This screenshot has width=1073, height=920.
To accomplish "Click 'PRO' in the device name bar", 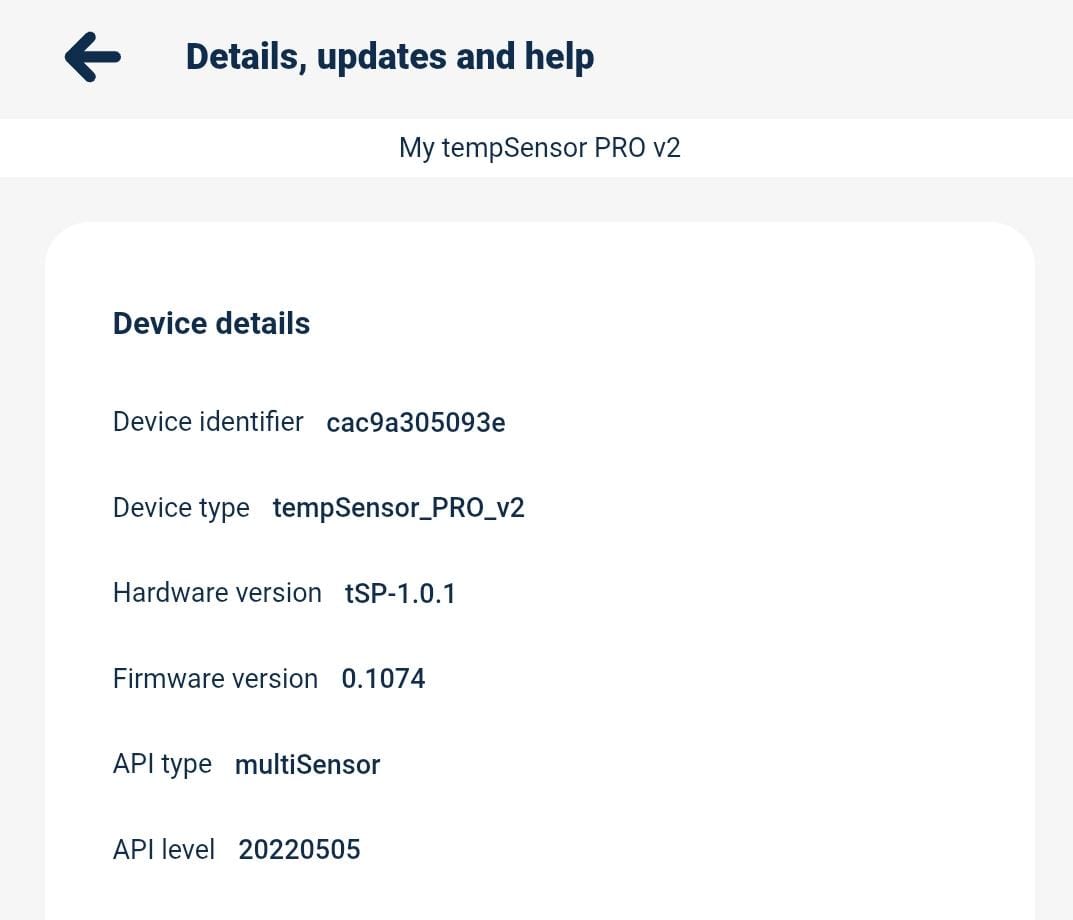I will [x=620, y=148].
